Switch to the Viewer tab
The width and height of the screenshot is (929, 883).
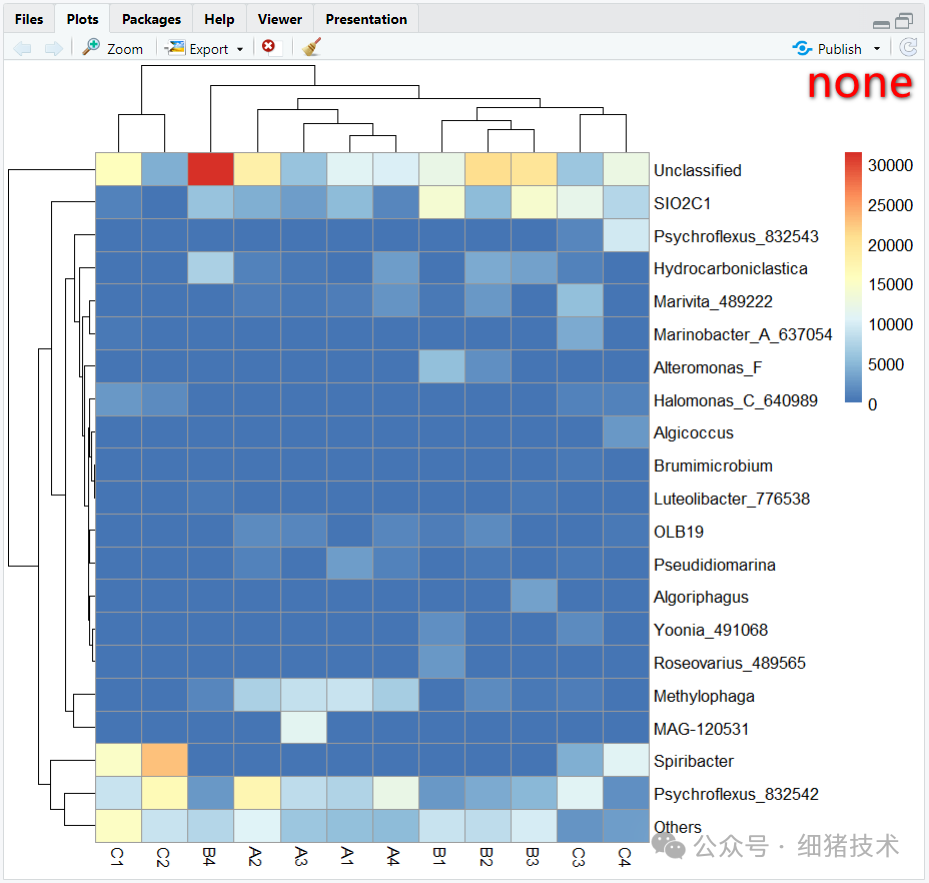[x=279, y=18]
